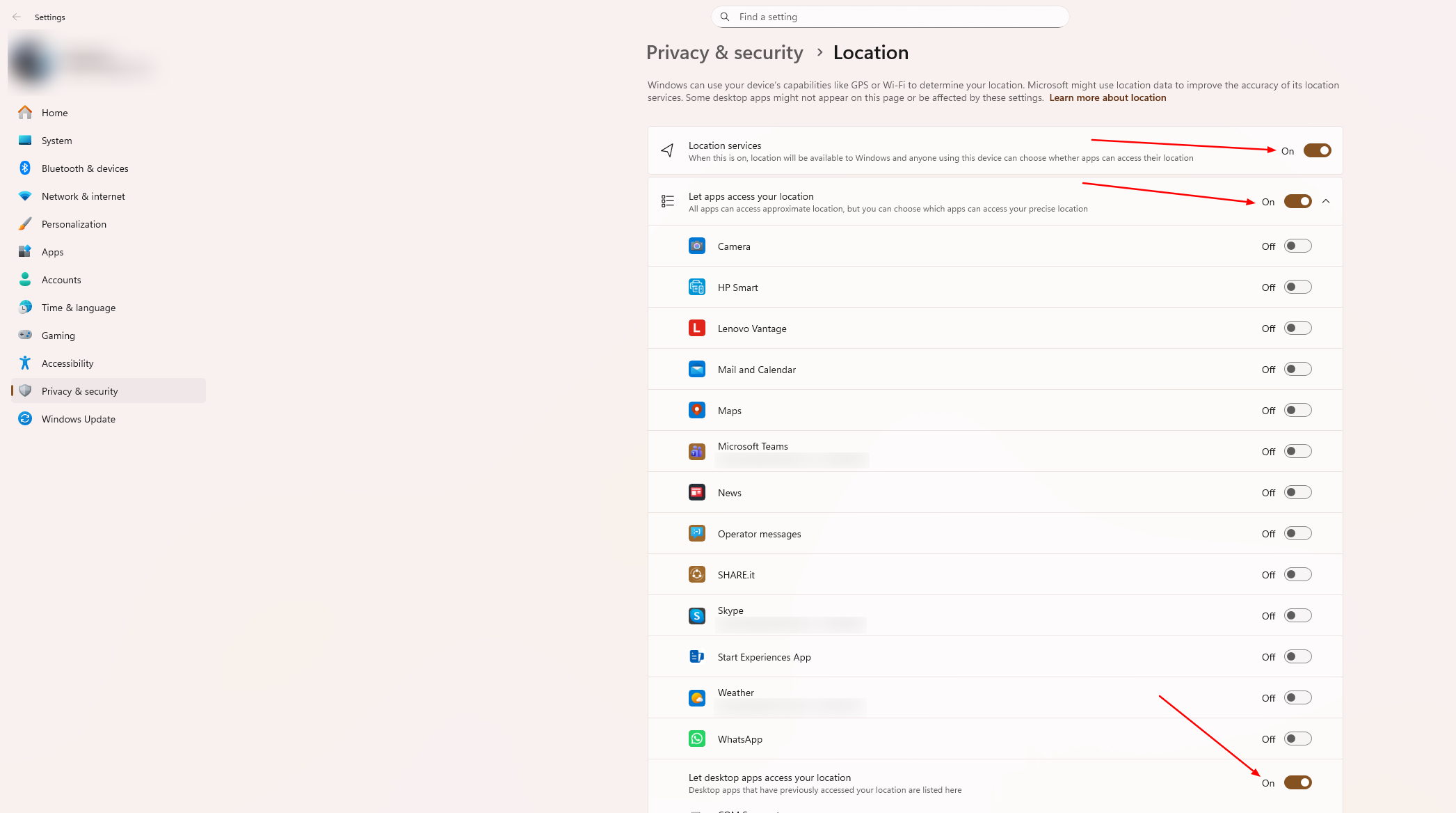The image size is (1456, 813).
Task: Open the Bluetooth & devices section
Action: [85, 168]
